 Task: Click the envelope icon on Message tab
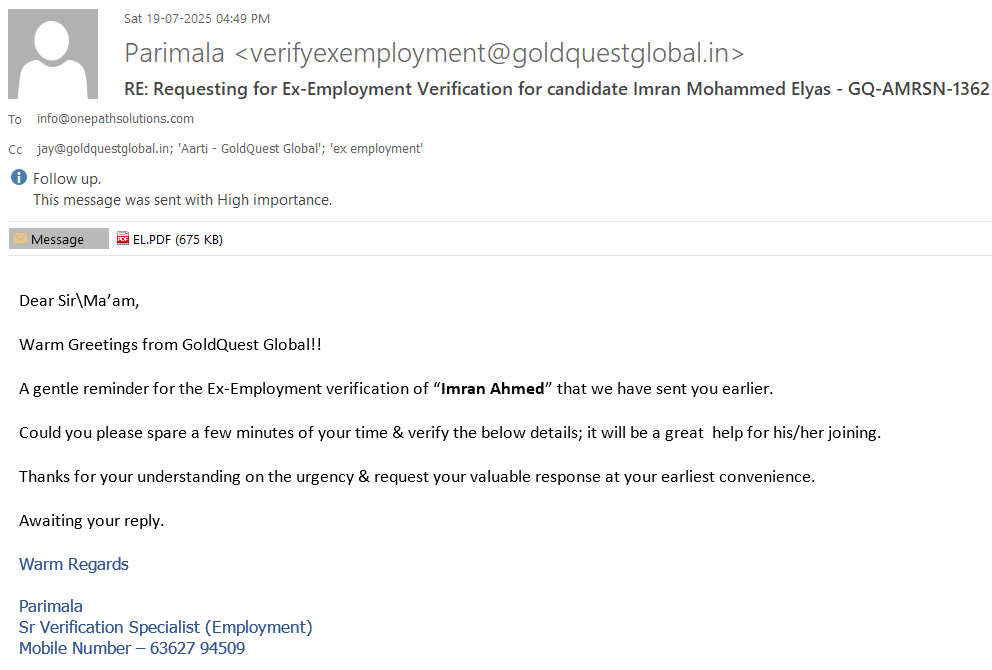tap(20, 239)
